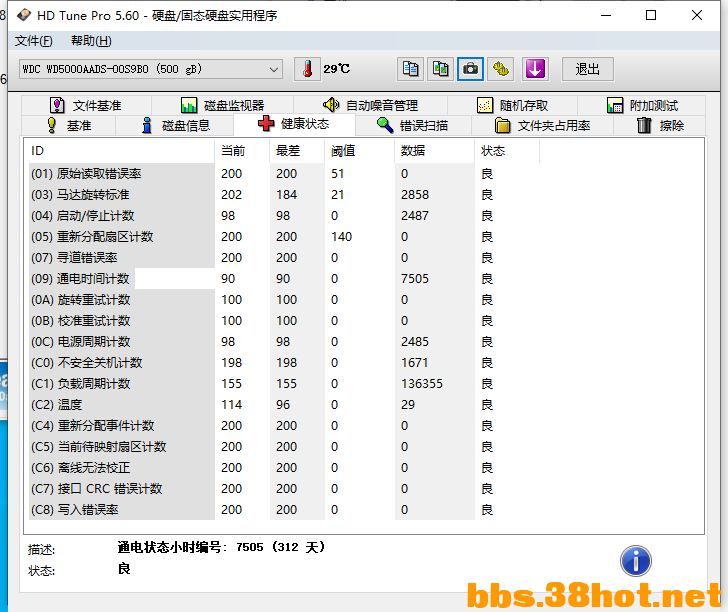Click data value 136355 in load cycle row
Screen dimensions: 728x612
422,384
